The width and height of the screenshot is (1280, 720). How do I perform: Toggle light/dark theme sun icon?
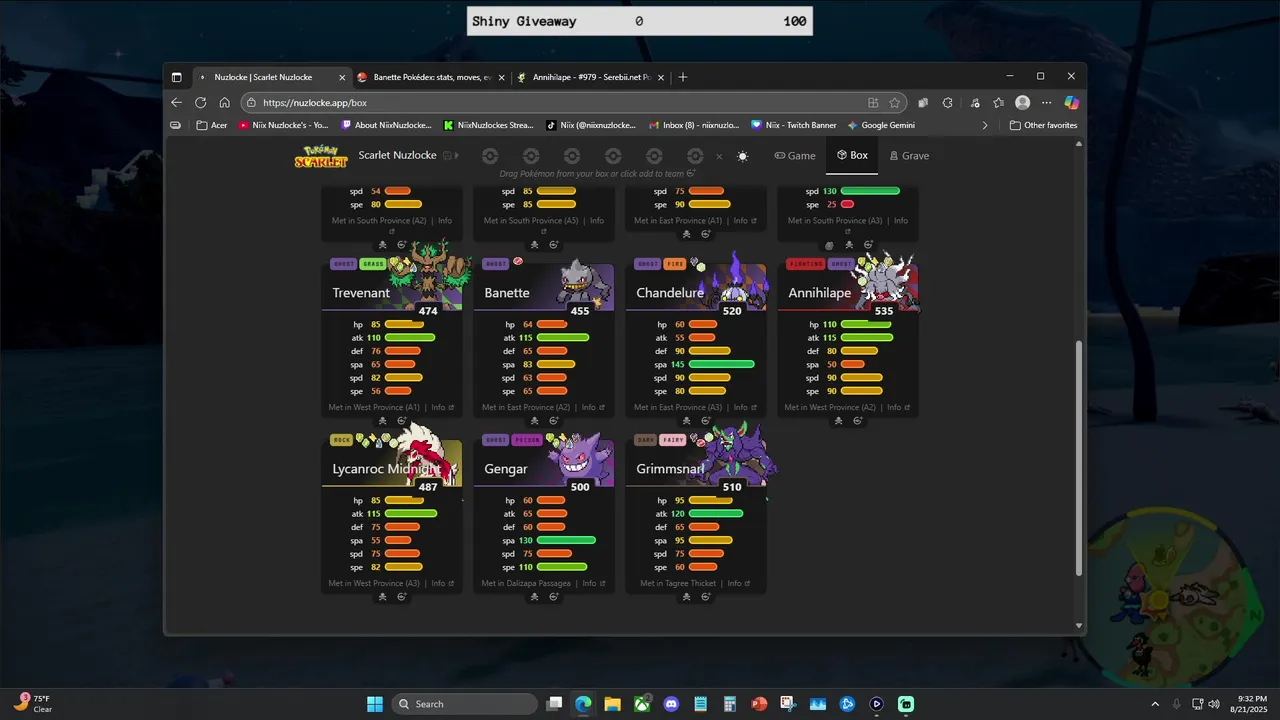742,156
